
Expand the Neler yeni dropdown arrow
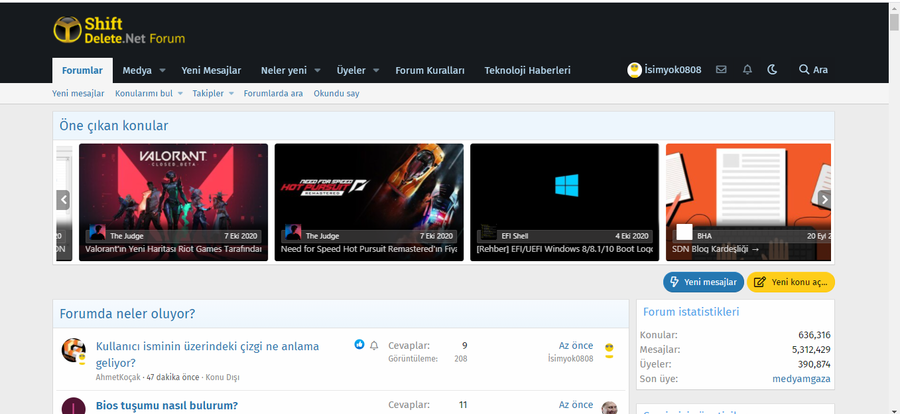[317, 71]
